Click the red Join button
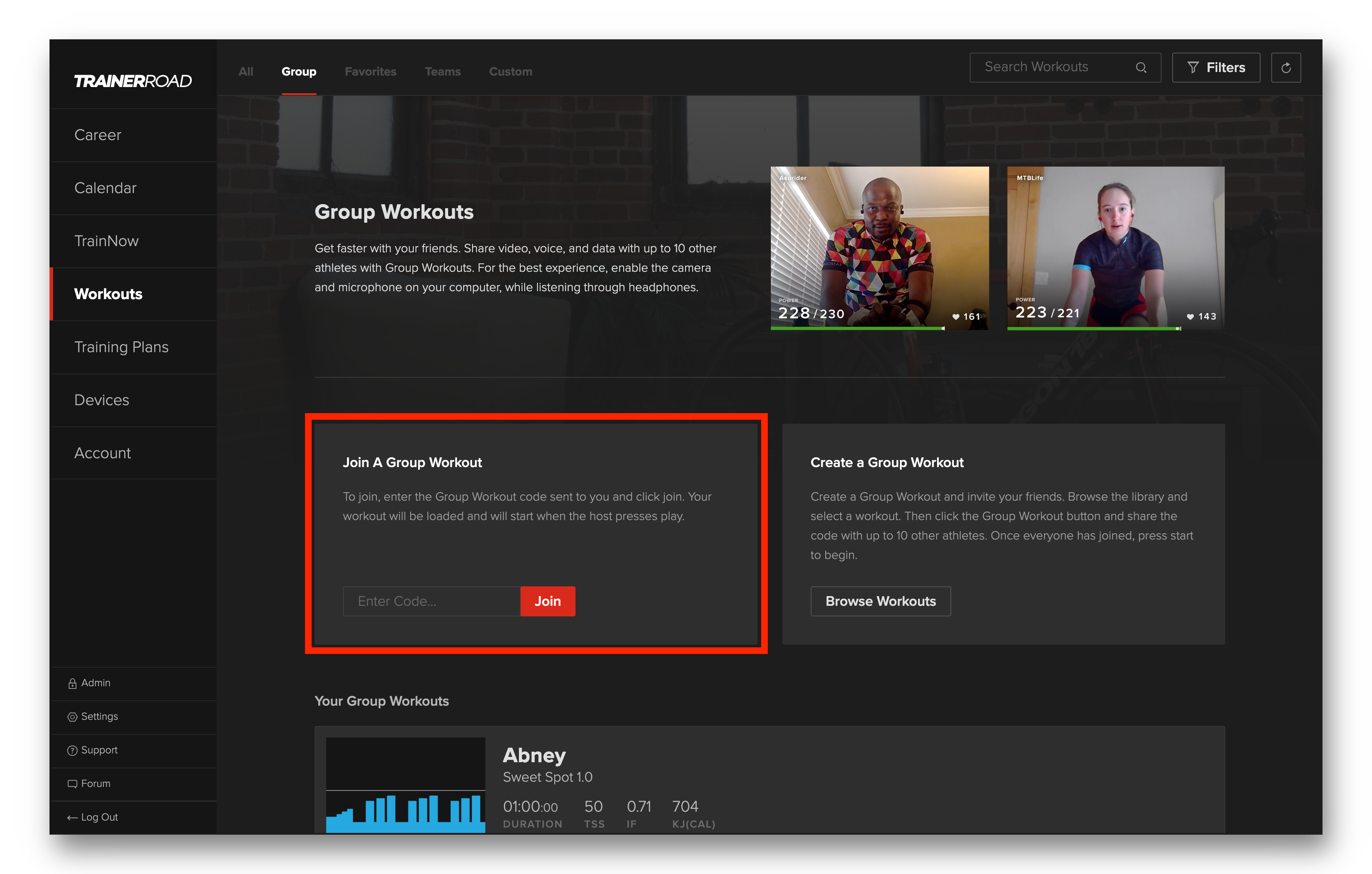Viewport: 1372px width, 874px height. (548, 602)
